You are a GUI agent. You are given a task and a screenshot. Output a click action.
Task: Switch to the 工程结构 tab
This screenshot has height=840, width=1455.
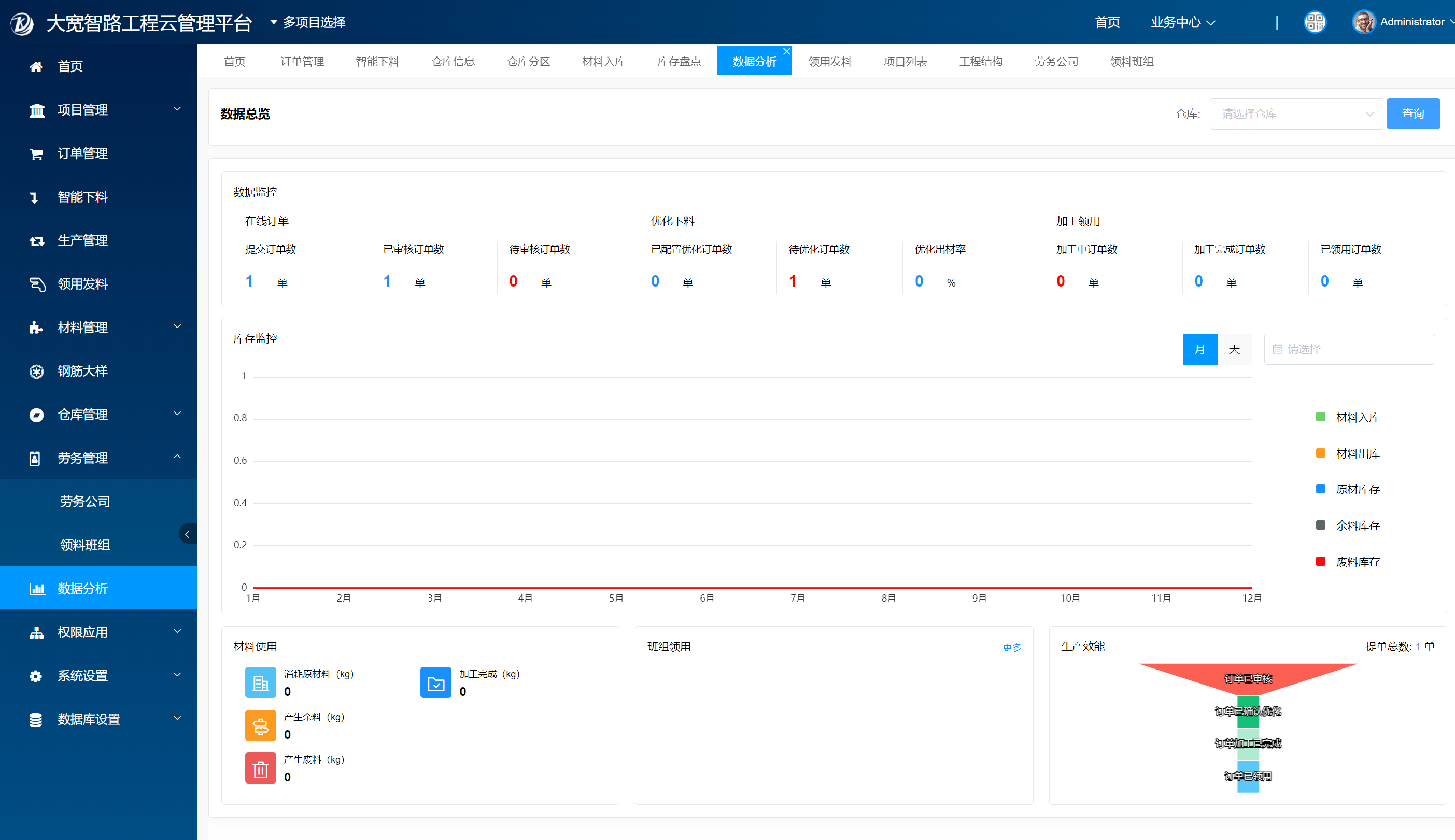pyautogui.click(x=981, y=62)
